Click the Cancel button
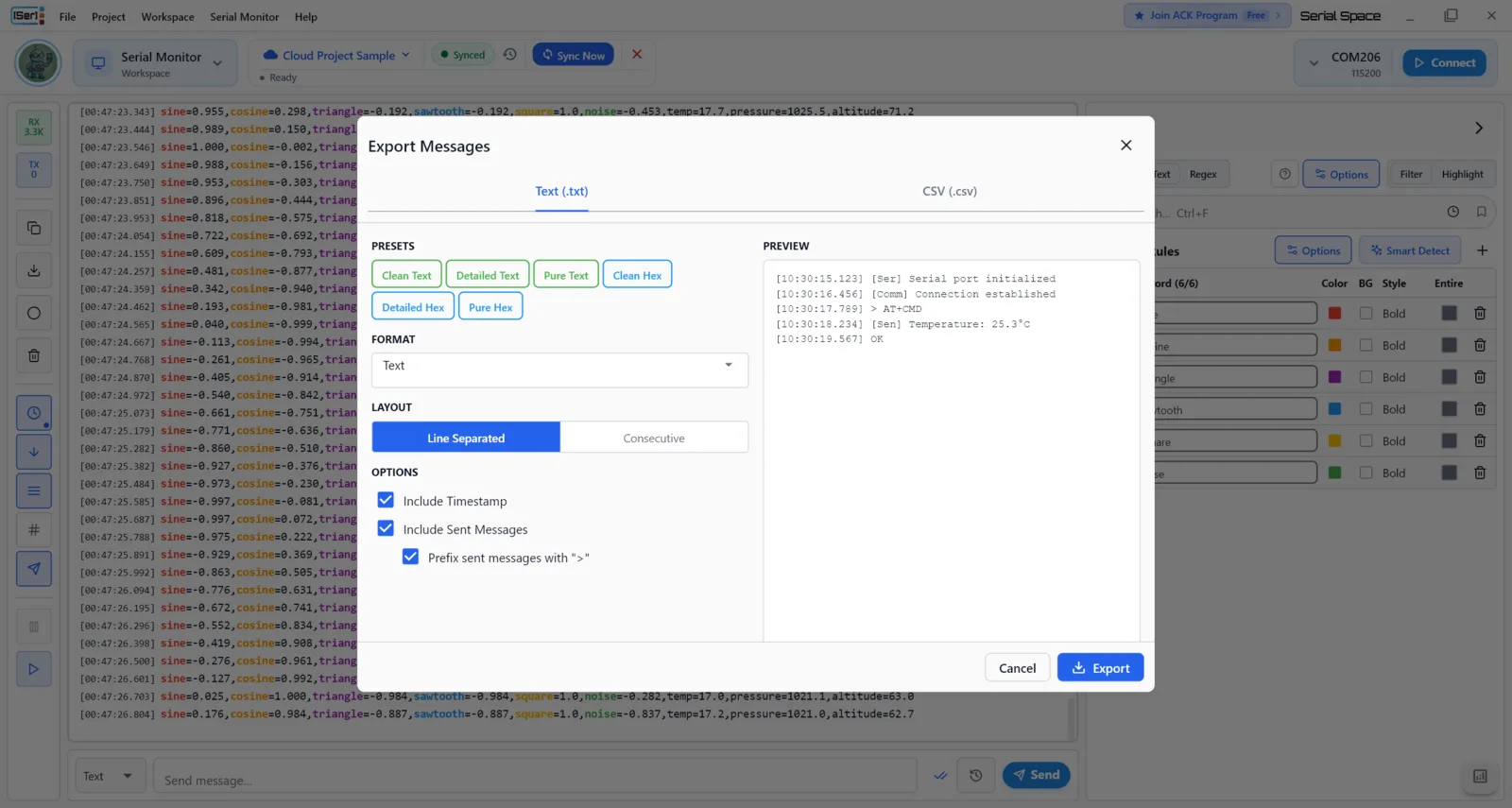The image size is (1512, 808). tap(1017, 667)
